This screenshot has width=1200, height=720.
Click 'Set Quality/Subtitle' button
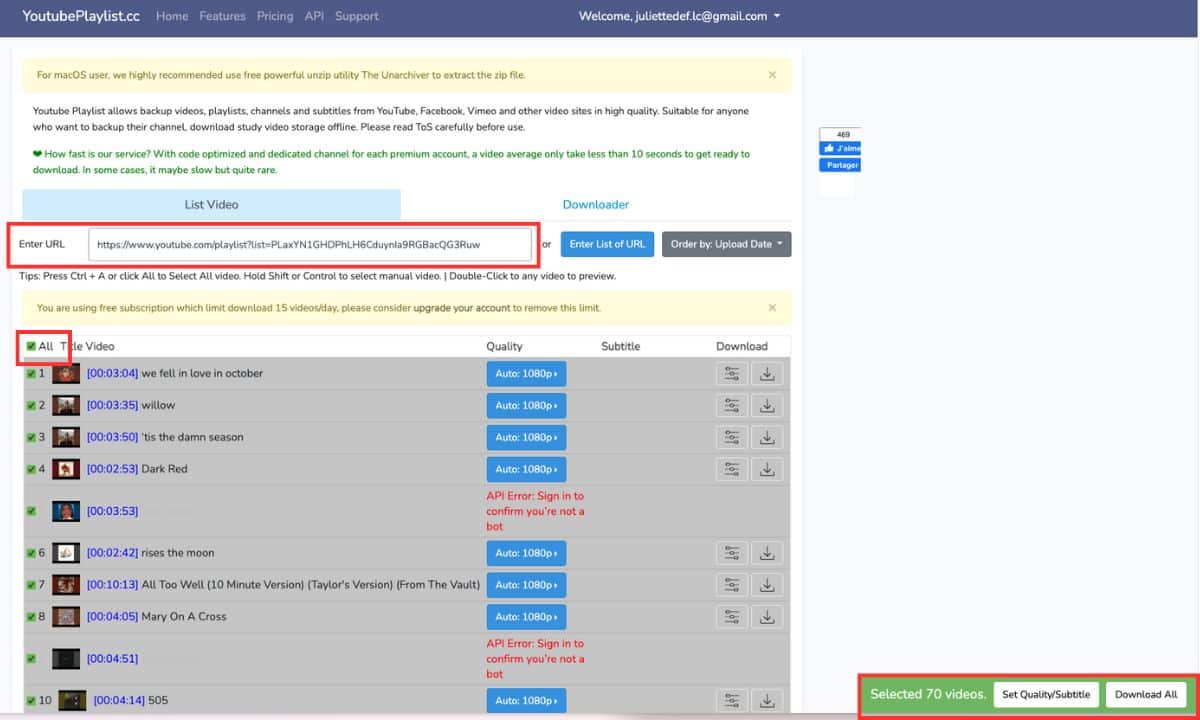(x=1046, y=695)
